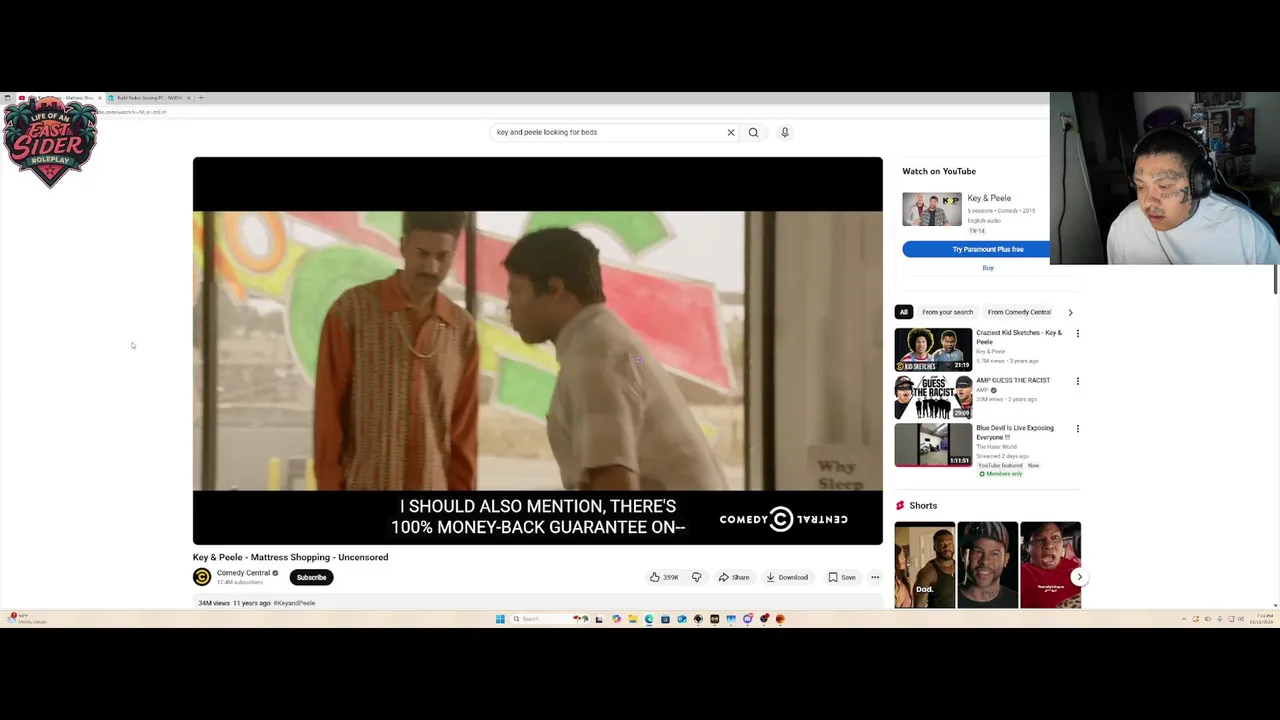The width and height of the screenshot is (1280, 720).
Task: Open File Explorer from taskbar
Action: 633,619
